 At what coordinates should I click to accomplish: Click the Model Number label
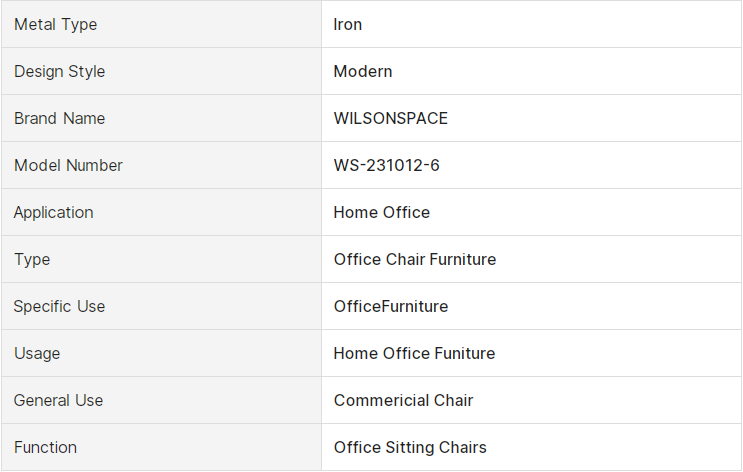(68, 165)
